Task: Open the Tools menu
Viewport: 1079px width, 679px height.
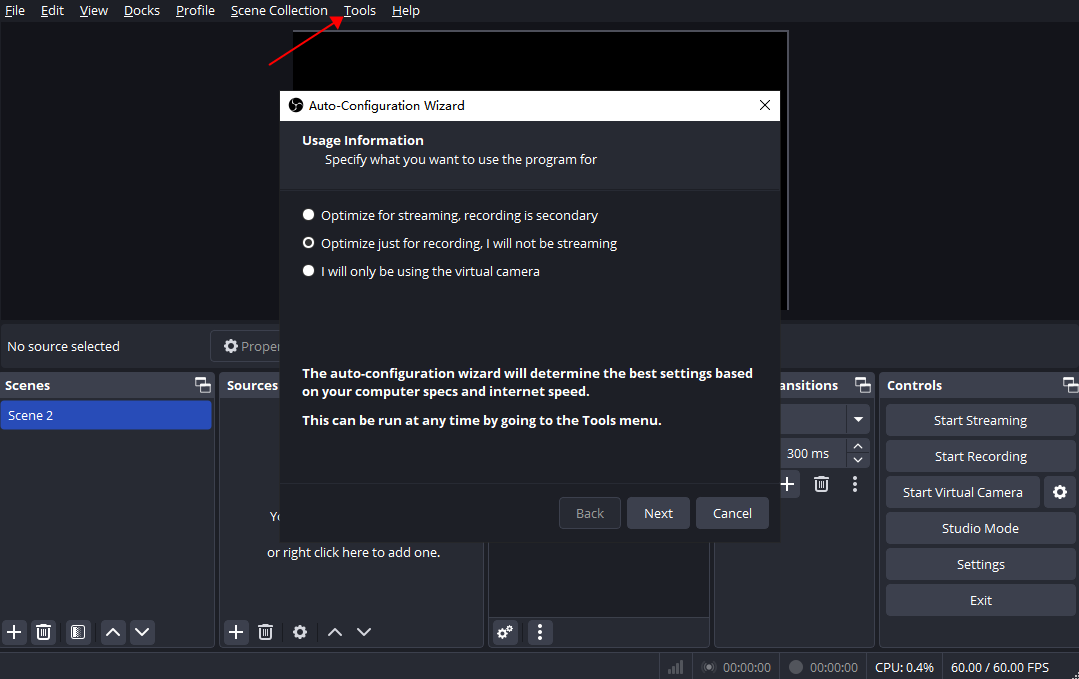Action: [x=360, y=11]
